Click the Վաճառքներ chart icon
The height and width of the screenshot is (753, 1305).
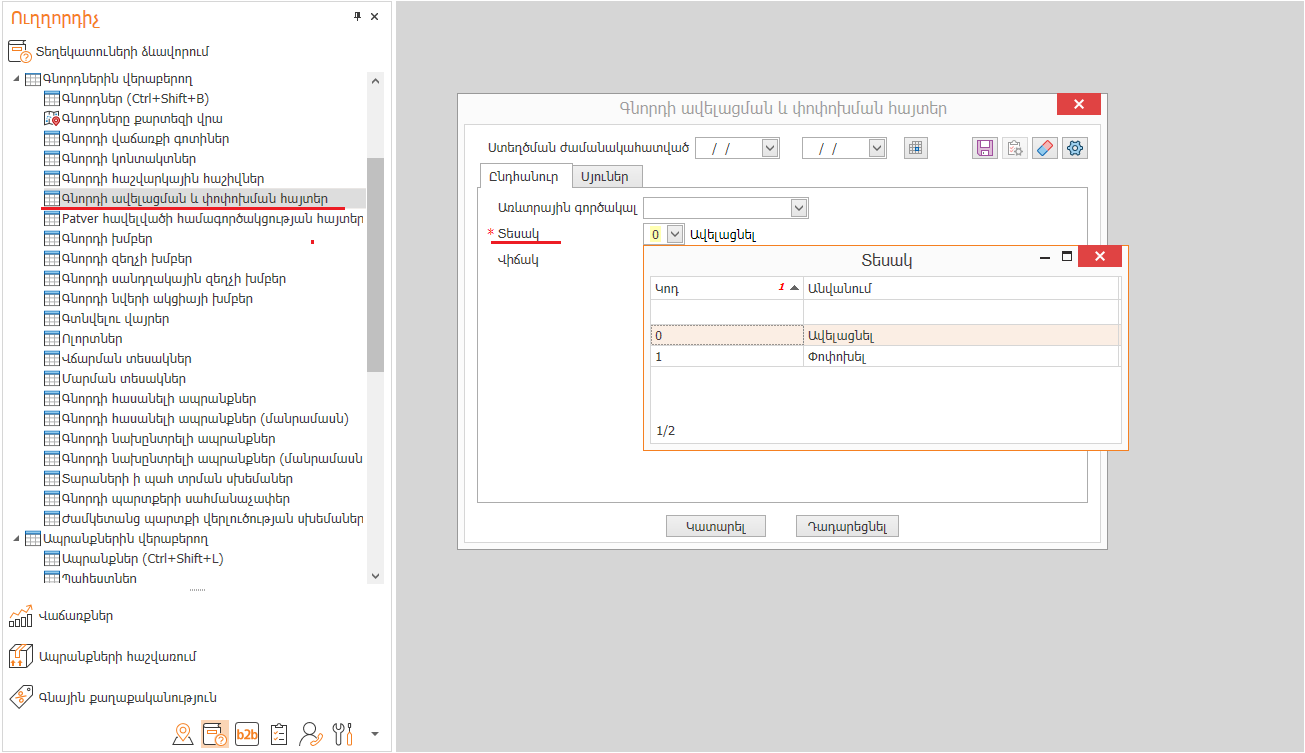pyautogui.click(x=20, y=616)
